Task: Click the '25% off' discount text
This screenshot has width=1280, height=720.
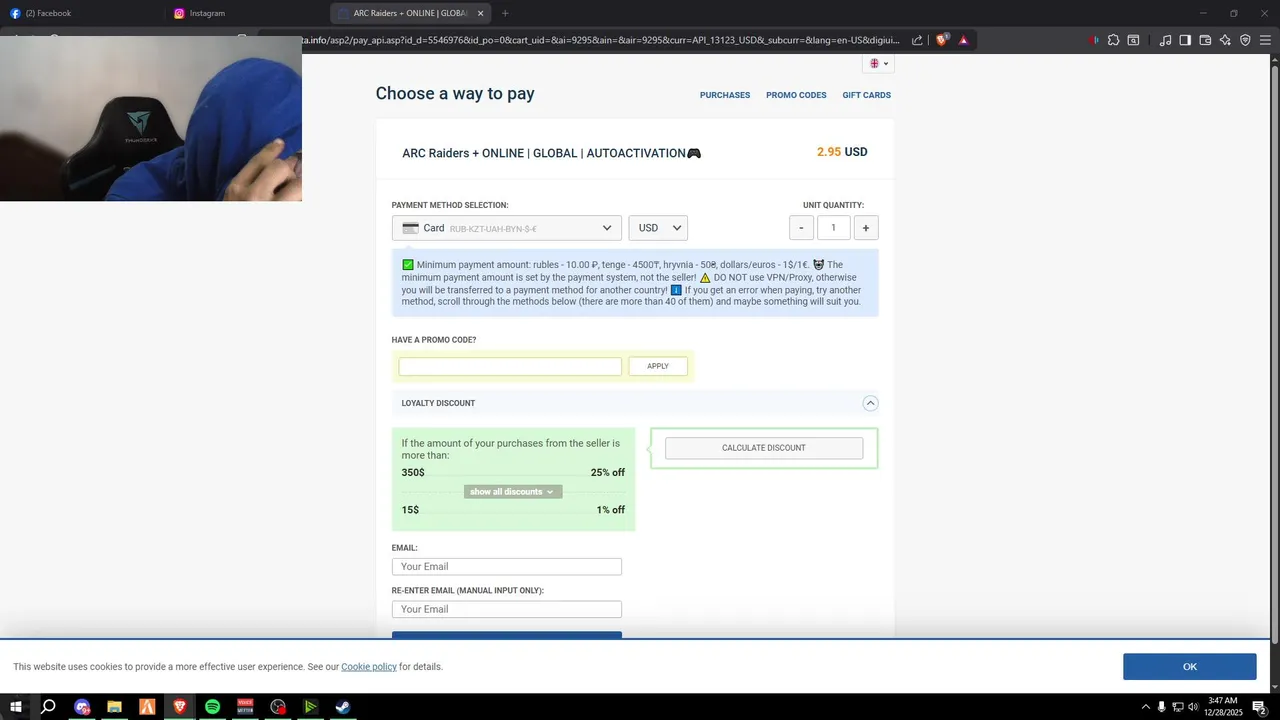Action: [x=608, y=472]
